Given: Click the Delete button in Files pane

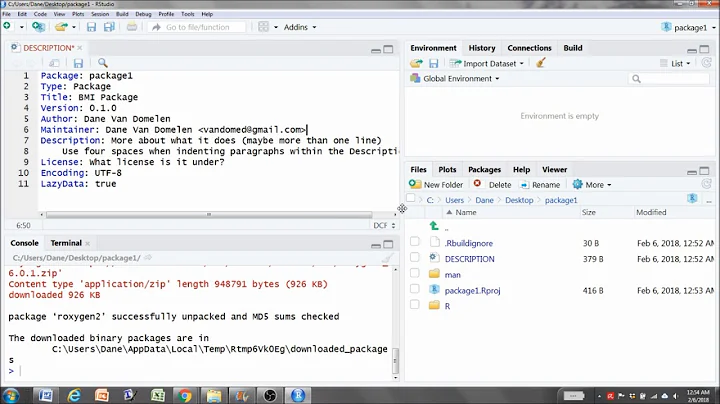Looking at the screenshot, I should (x=492, y=185).
